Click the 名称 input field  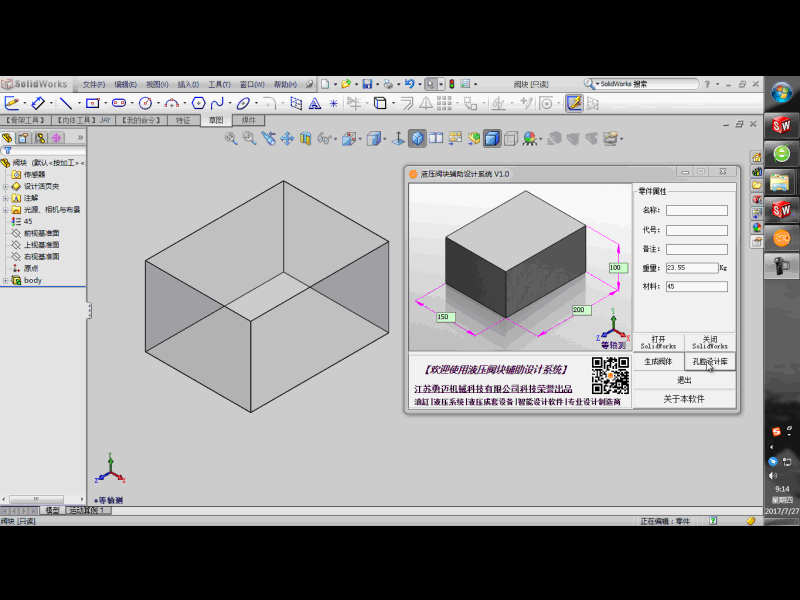click(x=696, y=210)
